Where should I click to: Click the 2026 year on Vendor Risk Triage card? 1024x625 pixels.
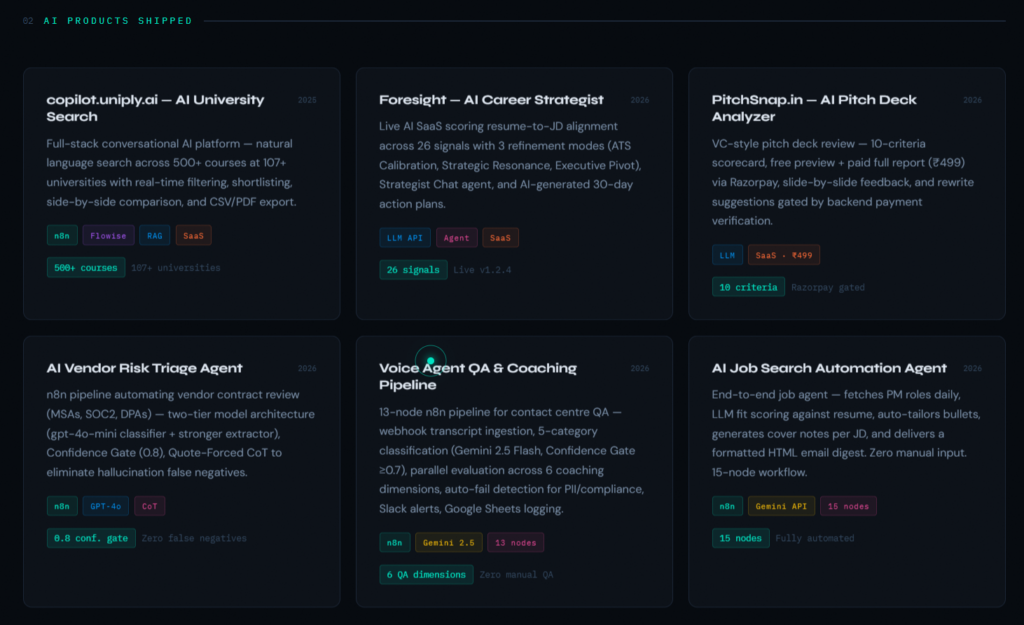307,368
